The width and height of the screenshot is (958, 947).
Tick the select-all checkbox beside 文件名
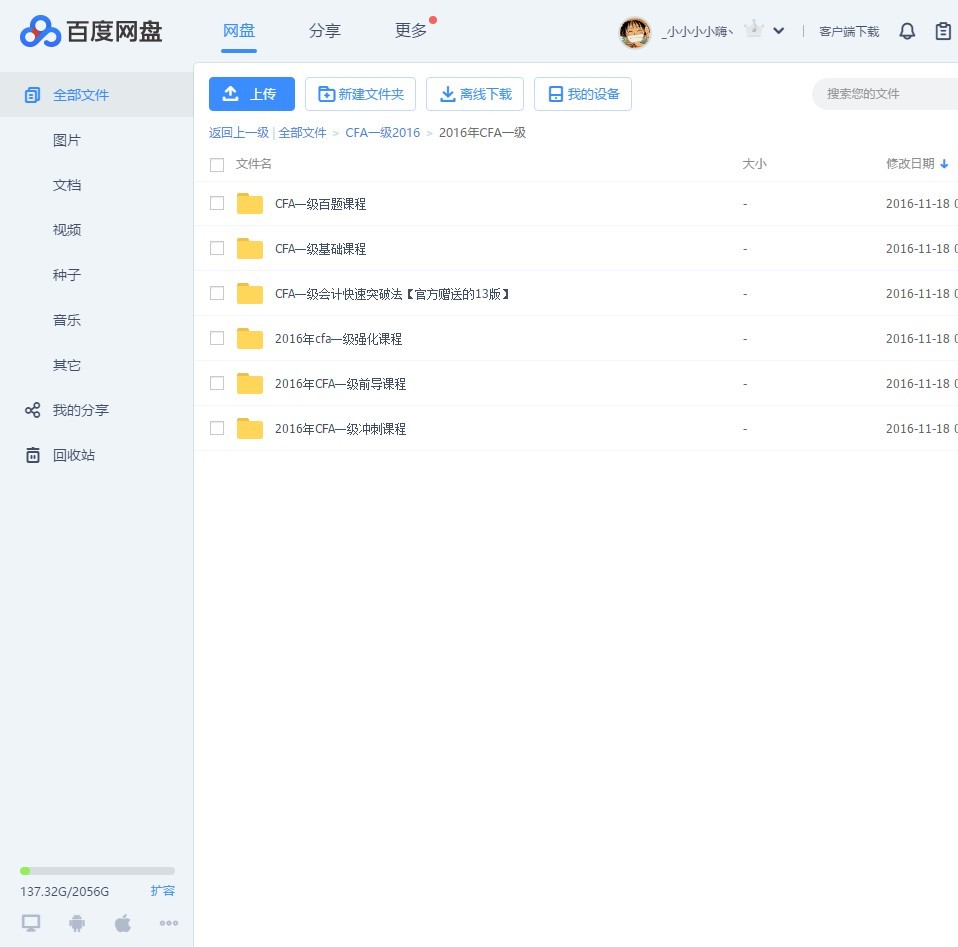point(217,164)
